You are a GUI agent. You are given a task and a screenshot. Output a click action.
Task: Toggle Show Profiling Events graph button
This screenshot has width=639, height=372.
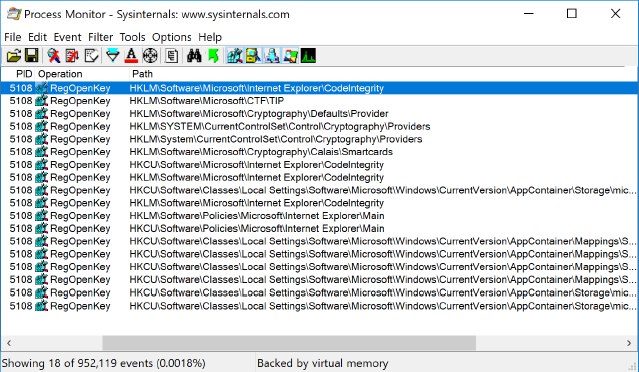pyautogui.click(x=308, y=55)
